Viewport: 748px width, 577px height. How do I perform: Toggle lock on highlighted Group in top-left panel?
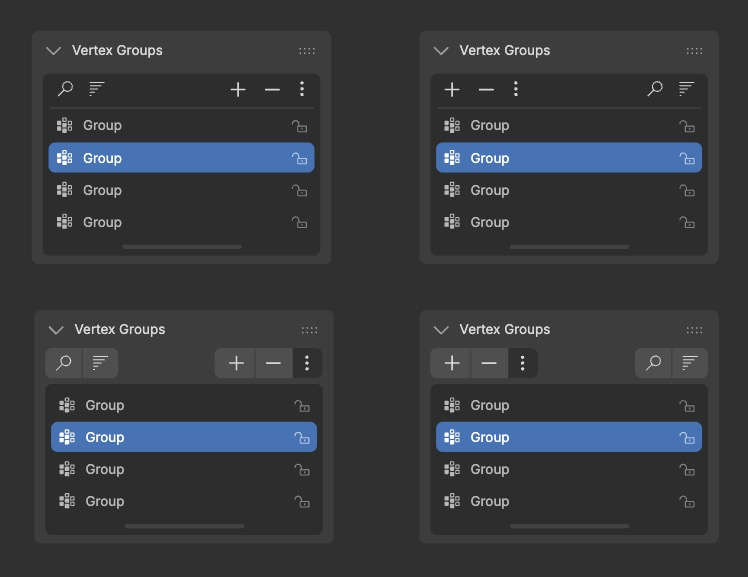tap(300, 158)
